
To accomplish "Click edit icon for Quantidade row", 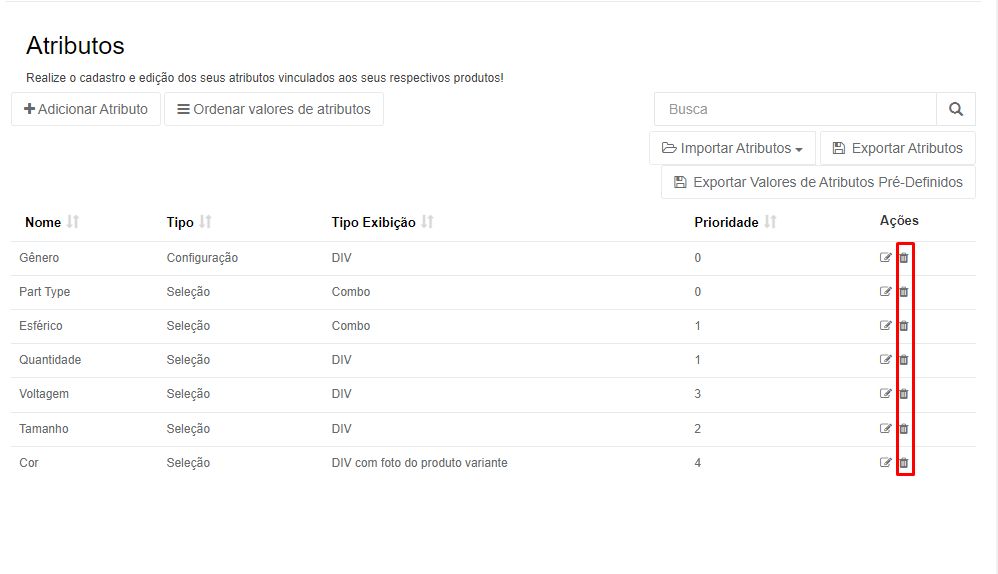I will [885, 360].
